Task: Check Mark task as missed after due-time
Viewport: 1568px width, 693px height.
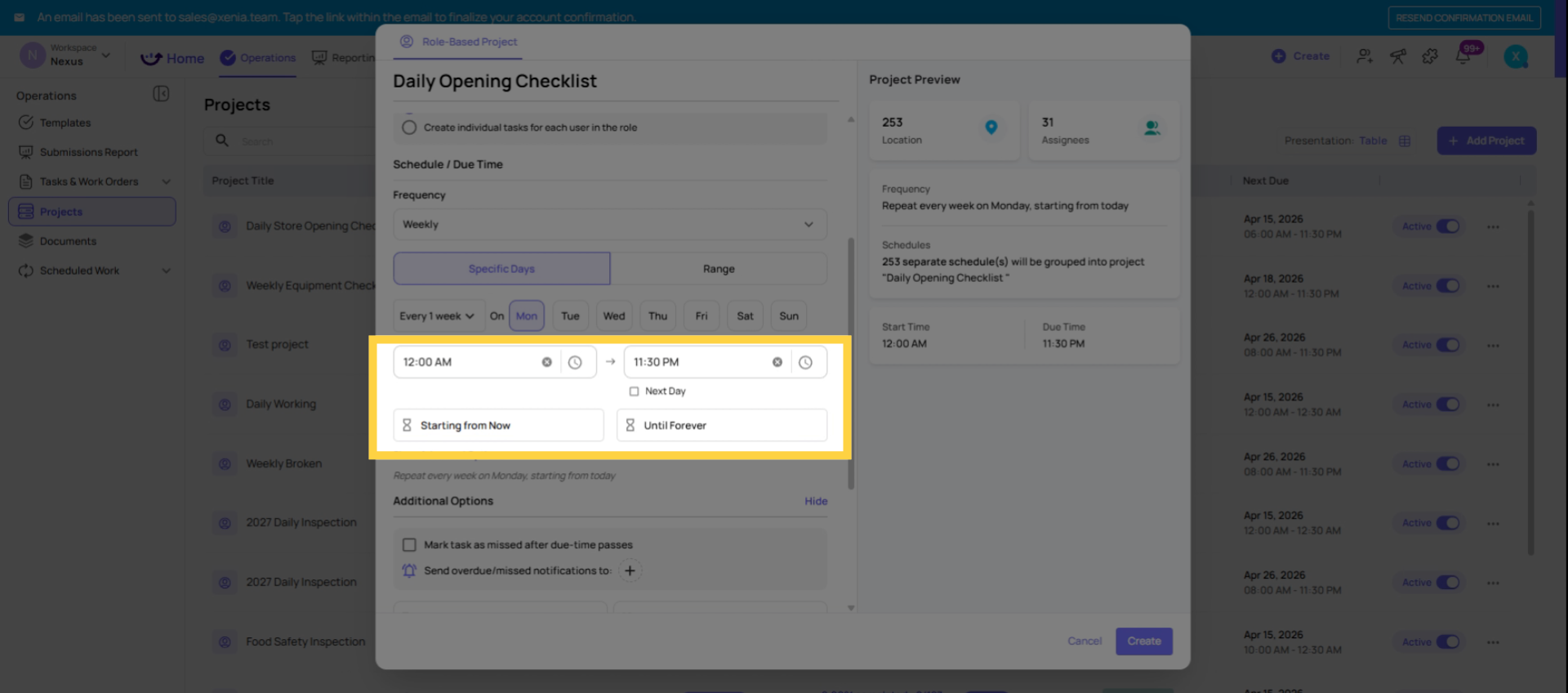Action: coord(409,545)
